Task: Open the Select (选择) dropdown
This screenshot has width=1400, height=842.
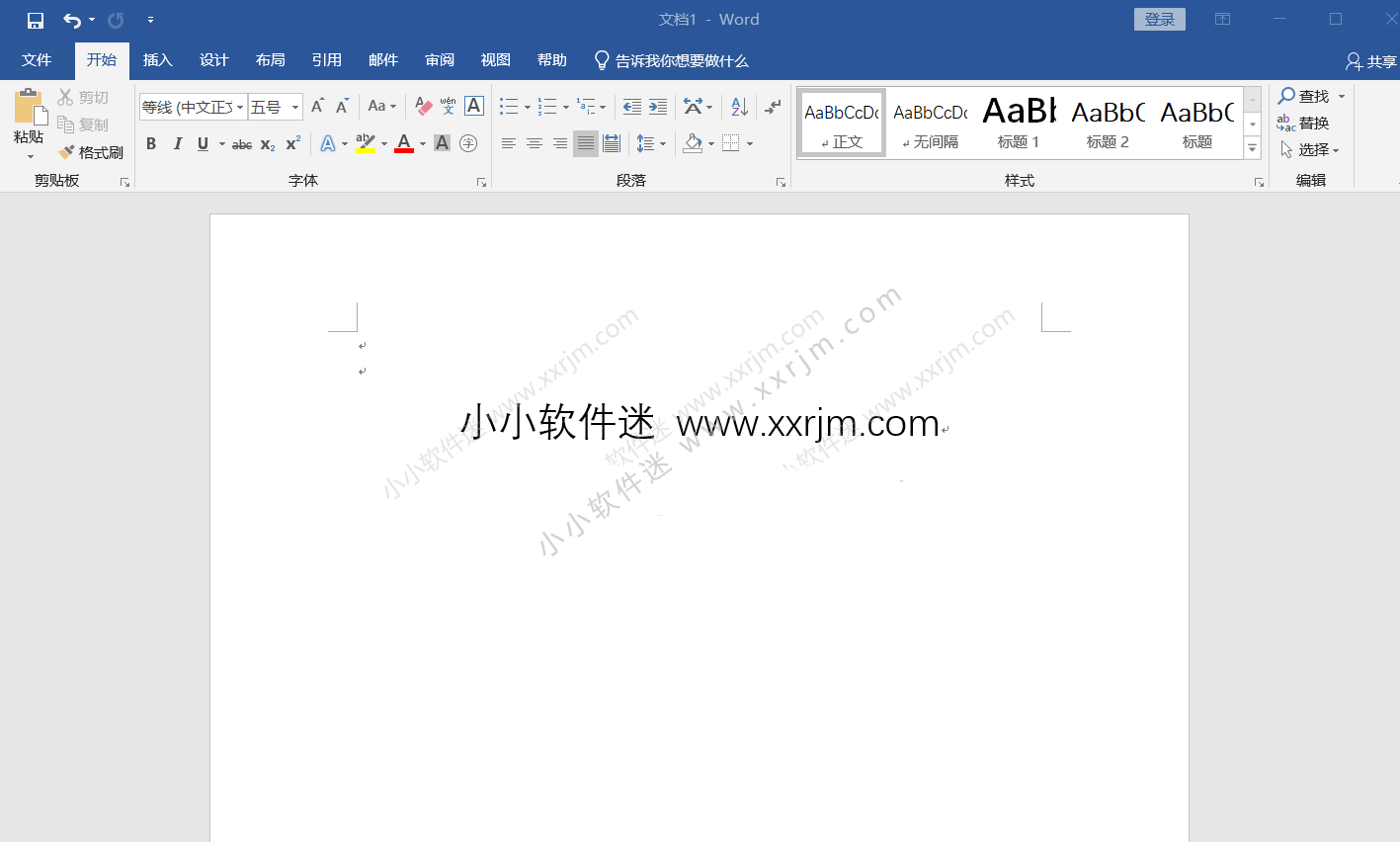Action: (x=1310, y=150)
